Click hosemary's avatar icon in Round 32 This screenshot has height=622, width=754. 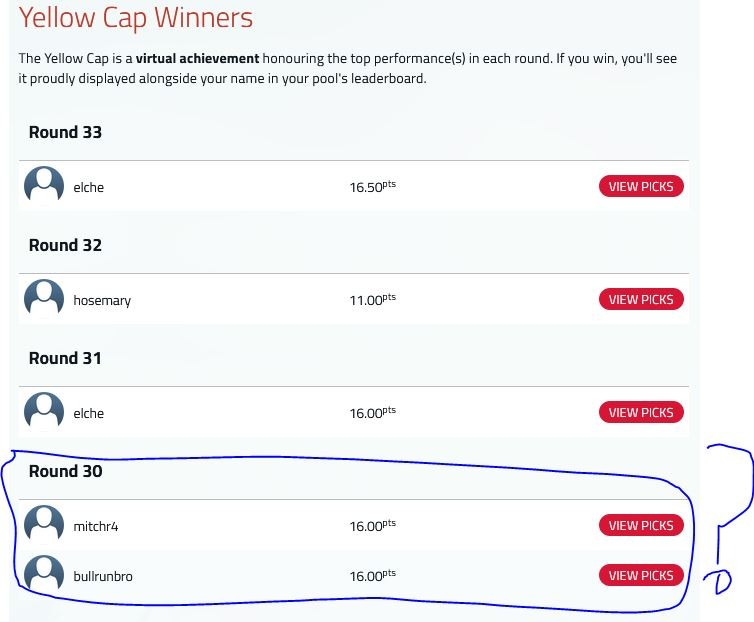pyautogui.click(x=44, y=298)
